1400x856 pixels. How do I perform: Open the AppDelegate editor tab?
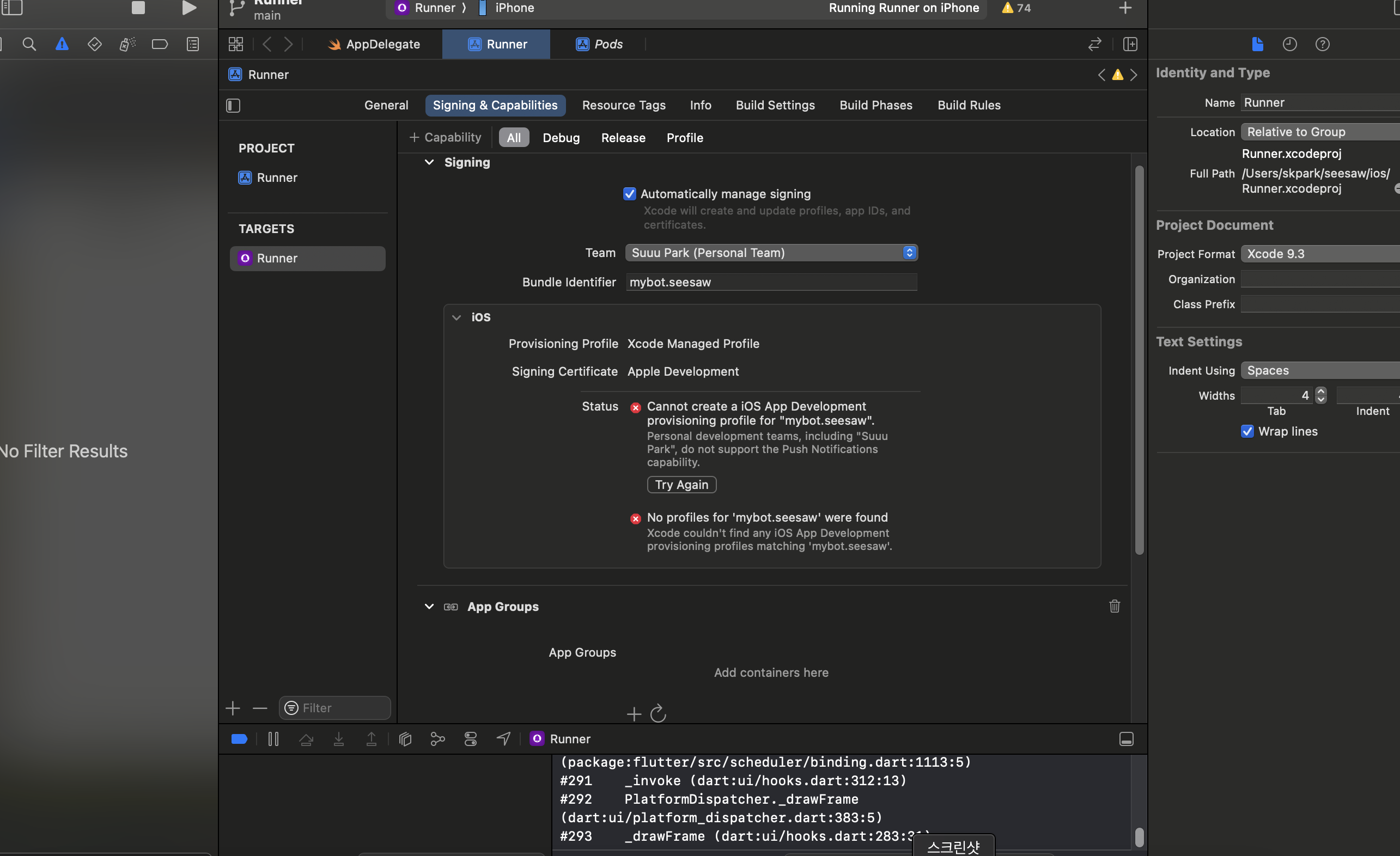tap(374, 44)
